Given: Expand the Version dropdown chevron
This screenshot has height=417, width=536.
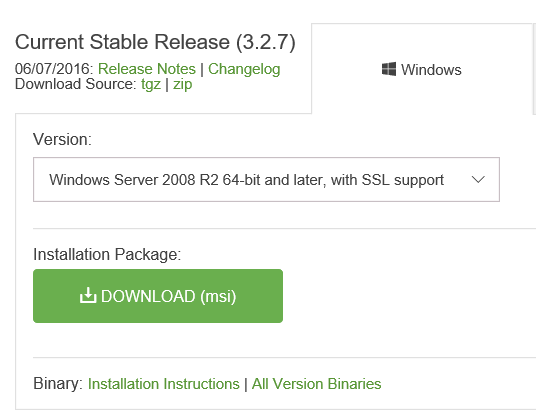Looking at the screenshot, I should pyautogui.click(x=478, y=179).
